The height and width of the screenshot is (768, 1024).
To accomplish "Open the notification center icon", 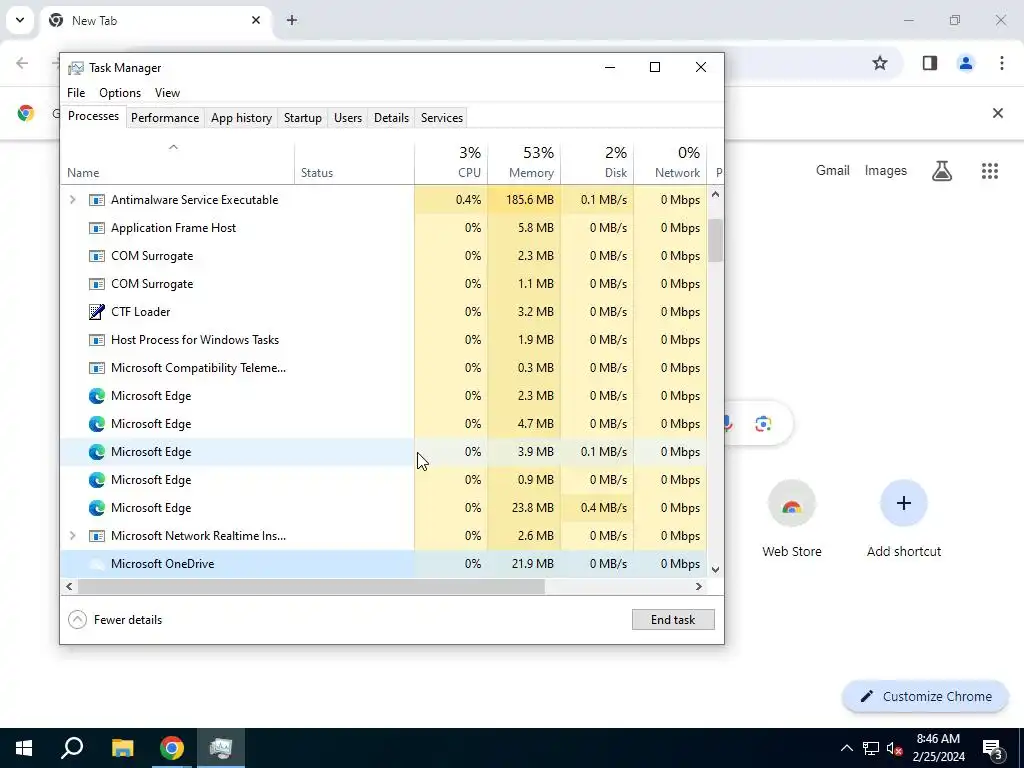I will click(993, 749).
